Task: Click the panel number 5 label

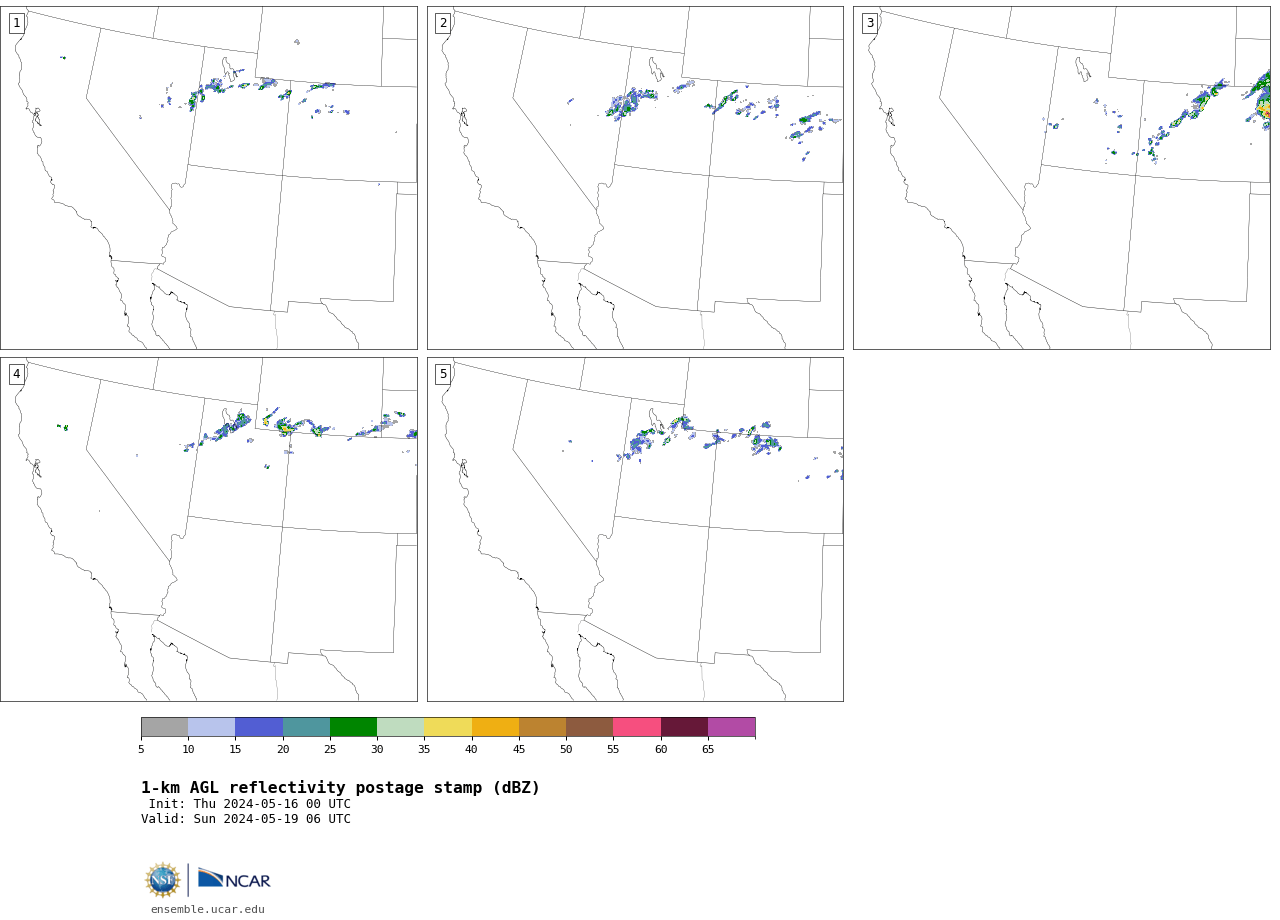Action: click(x=443, y=374)
